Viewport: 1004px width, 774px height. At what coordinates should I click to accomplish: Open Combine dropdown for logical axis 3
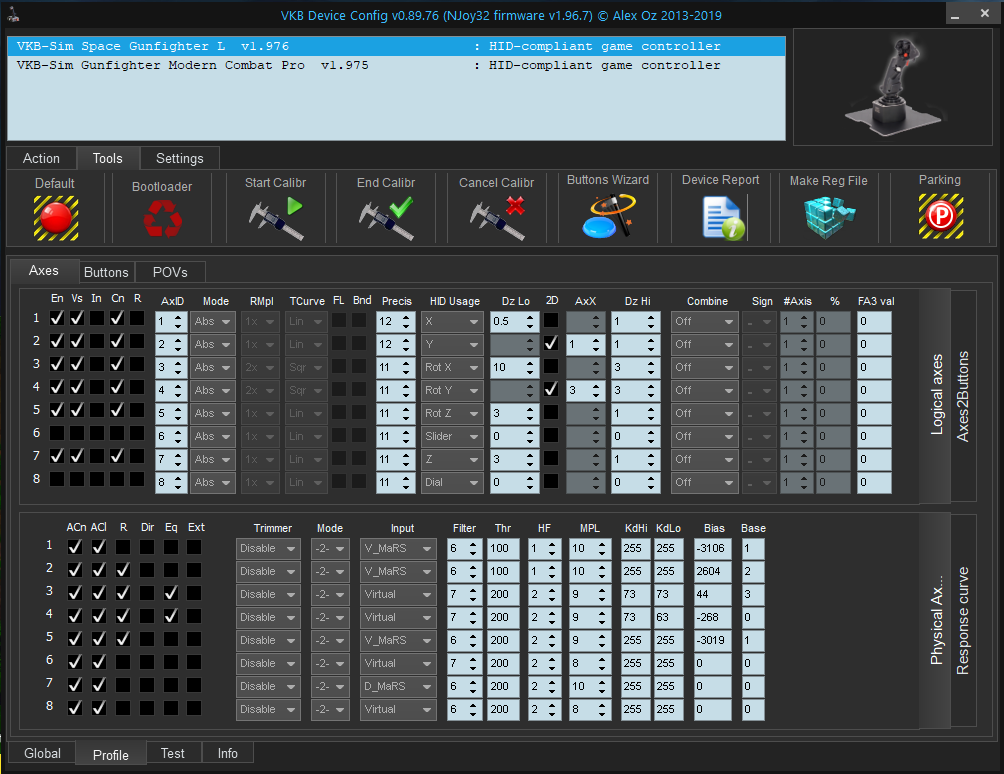coord(704,367)
